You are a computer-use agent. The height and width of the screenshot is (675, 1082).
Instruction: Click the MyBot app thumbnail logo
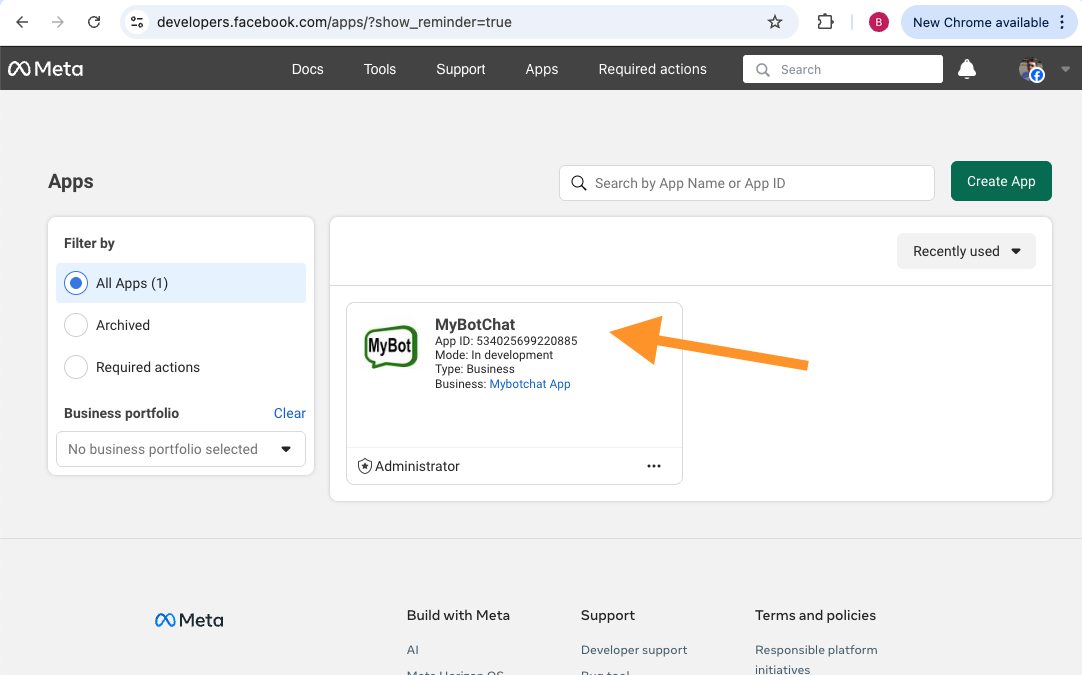pyautogui.click(x=390, y=346)
